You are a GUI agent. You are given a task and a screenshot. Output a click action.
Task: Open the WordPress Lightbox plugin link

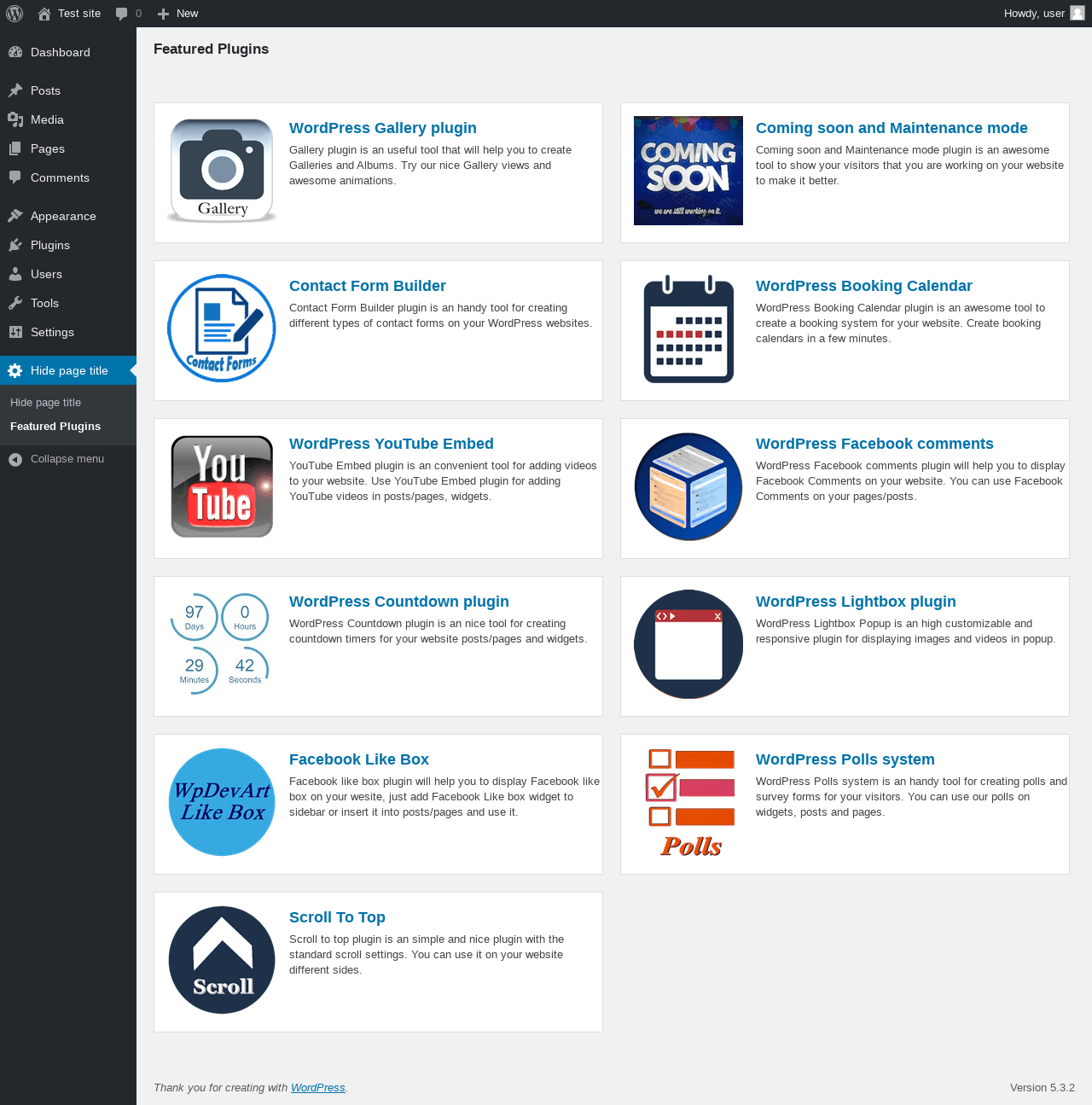click(x=856, y=602)
